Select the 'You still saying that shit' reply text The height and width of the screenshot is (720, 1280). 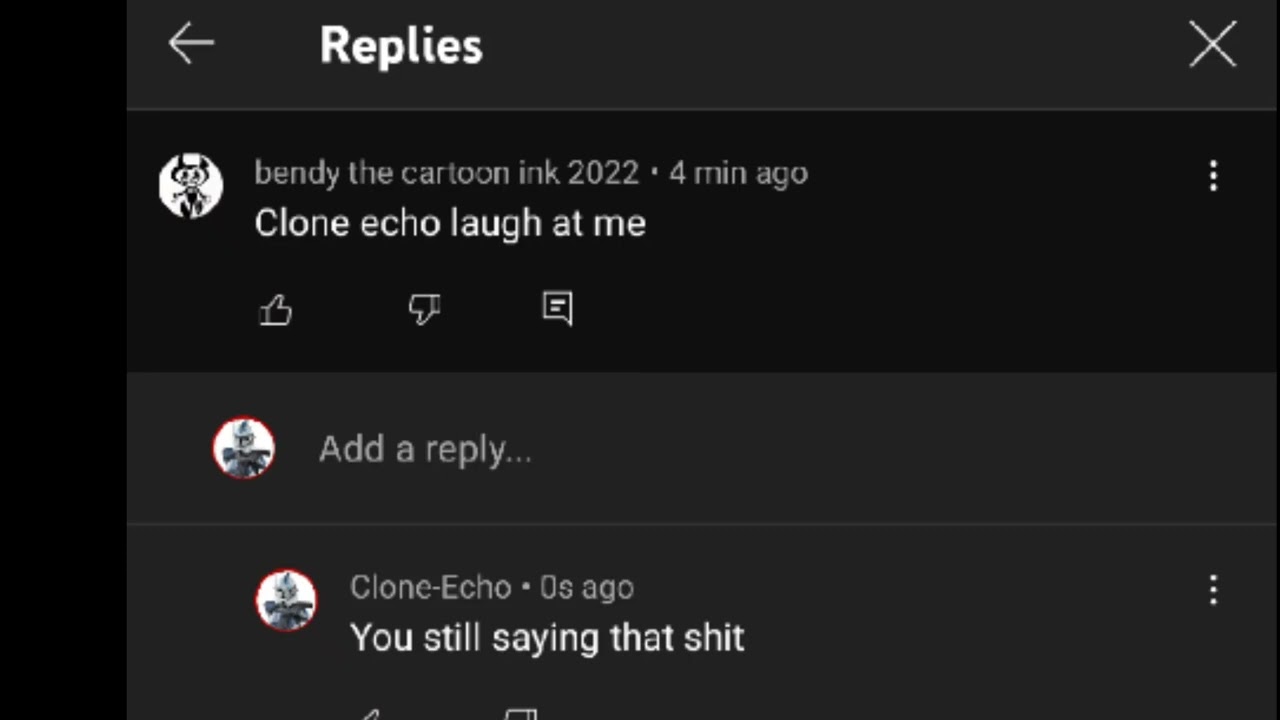pyautogui.click(x=547, y=638)
